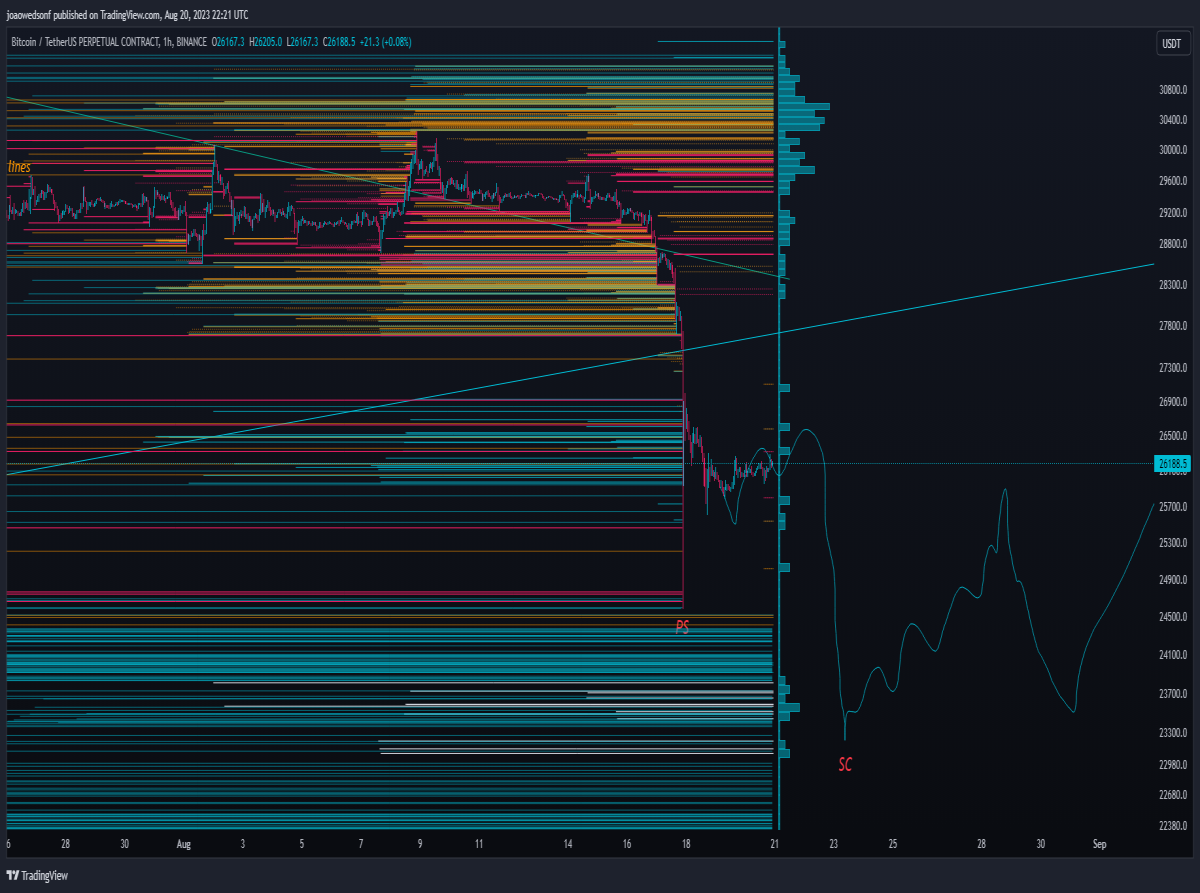
Task: Click the Sep label on time axis
Action: [1099, 845]
